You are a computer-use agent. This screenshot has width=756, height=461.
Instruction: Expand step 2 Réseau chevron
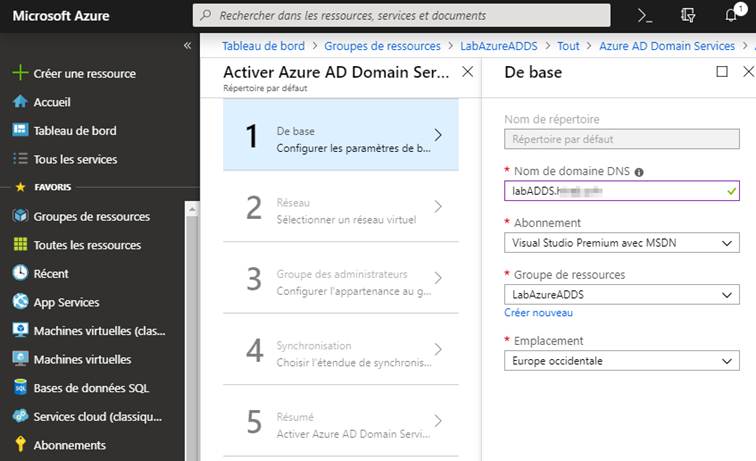click(438, 206)
